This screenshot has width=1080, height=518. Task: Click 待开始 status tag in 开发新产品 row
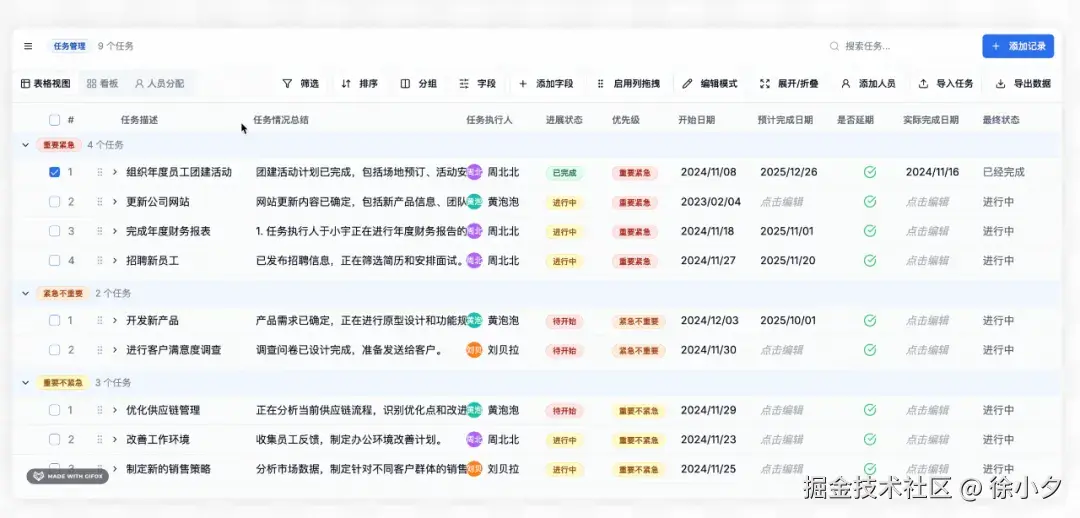click(x=564, y=321)
